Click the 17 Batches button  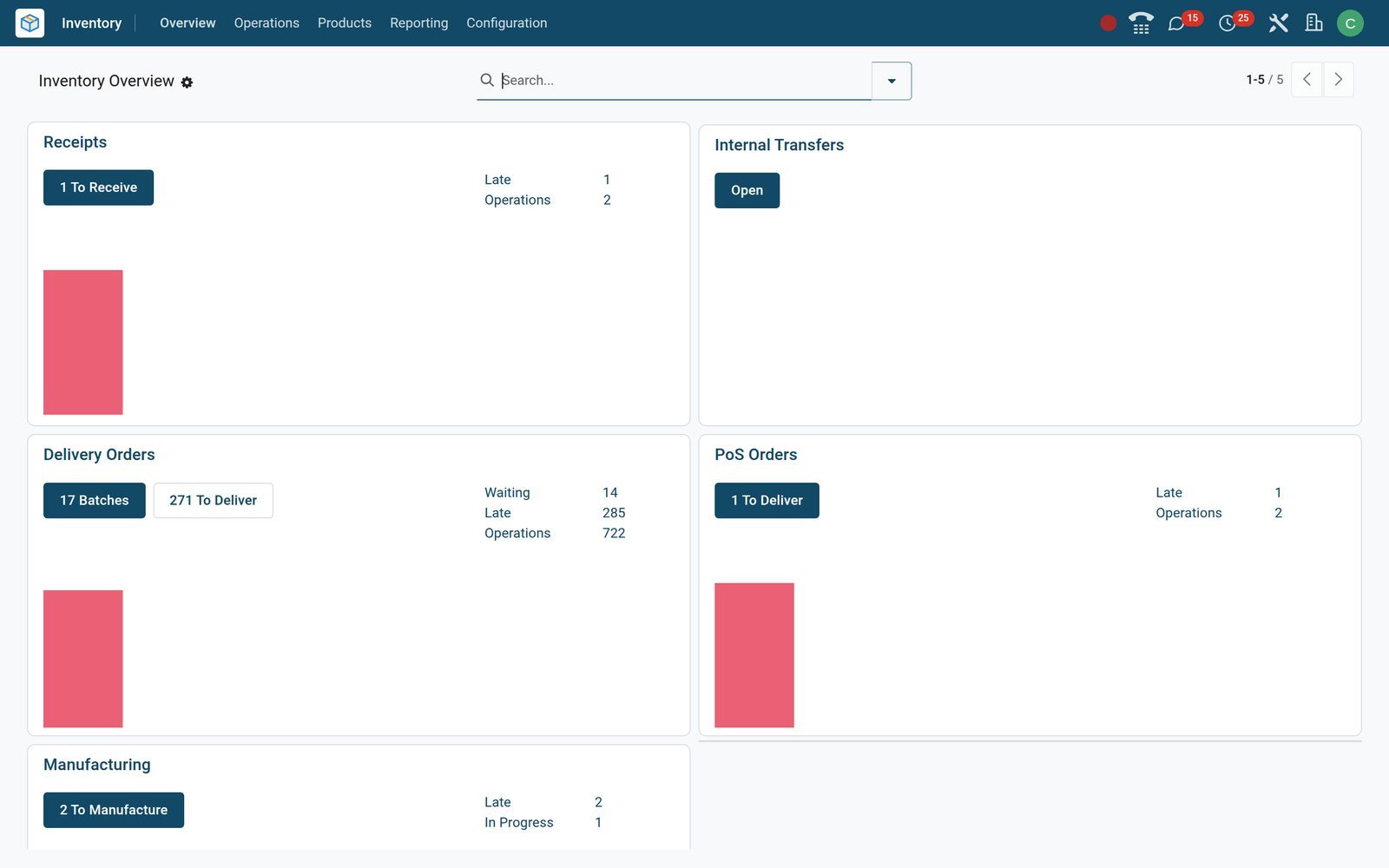[x=94, y=501]
